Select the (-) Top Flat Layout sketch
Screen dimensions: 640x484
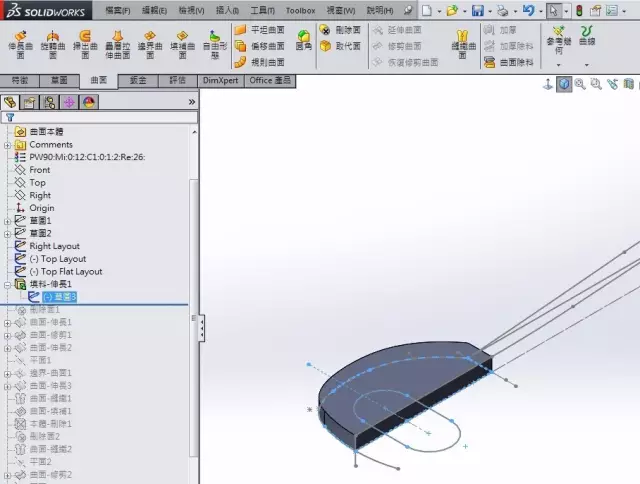coord(66,271)
